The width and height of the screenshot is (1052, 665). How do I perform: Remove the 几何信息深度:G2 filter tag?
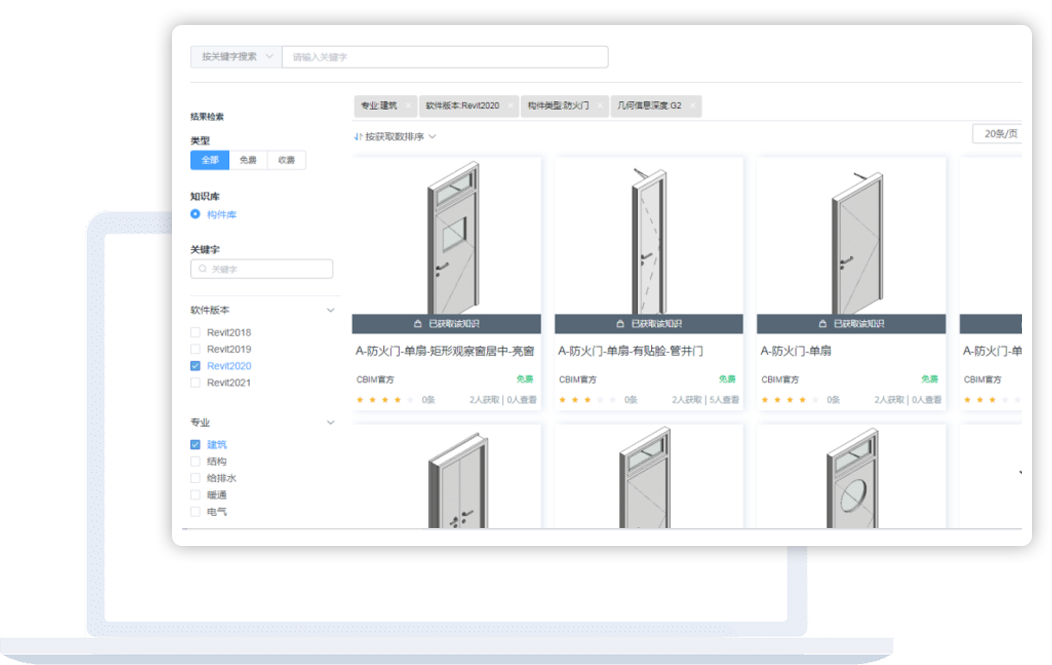point(692,105)
